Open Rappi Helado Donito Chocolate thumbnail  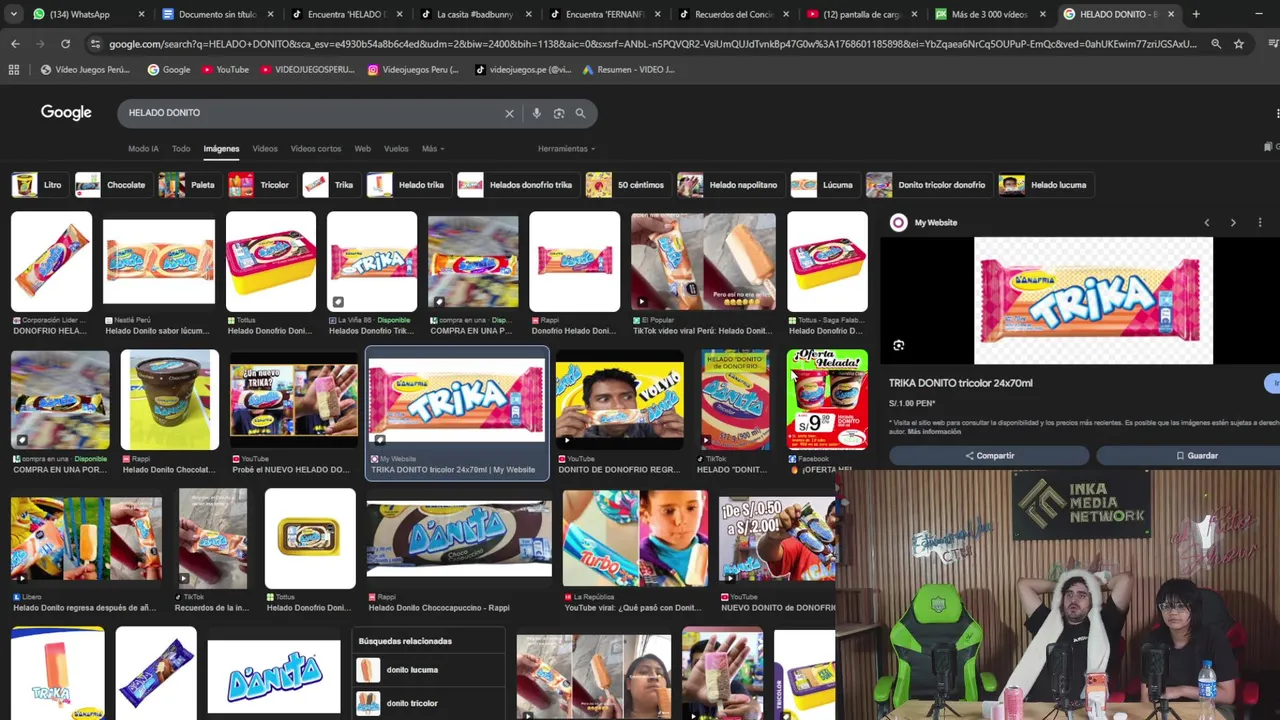170,400
